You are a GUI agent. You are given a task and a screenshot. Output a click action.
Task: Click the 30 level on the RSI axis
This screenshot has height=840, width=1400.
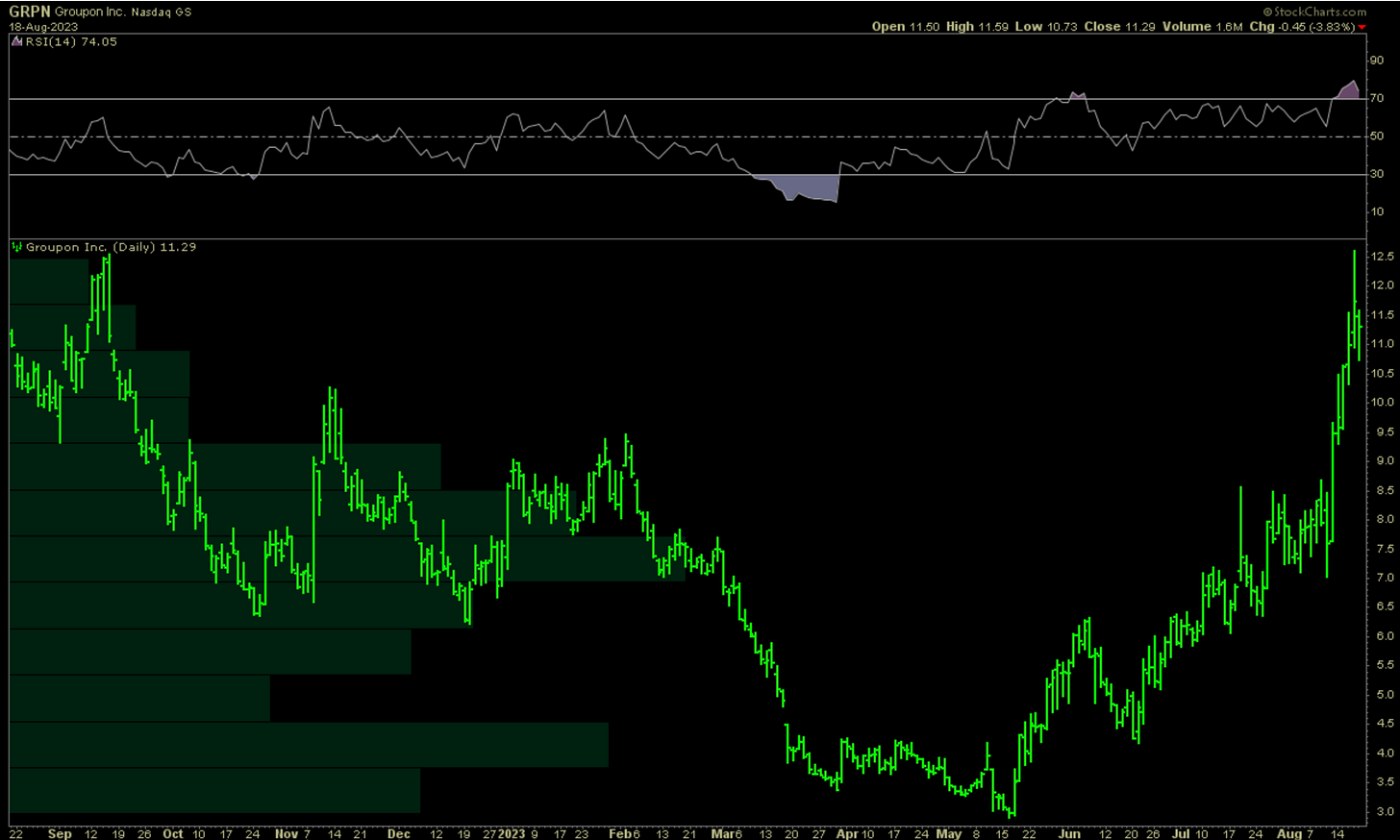point(1377,174)
